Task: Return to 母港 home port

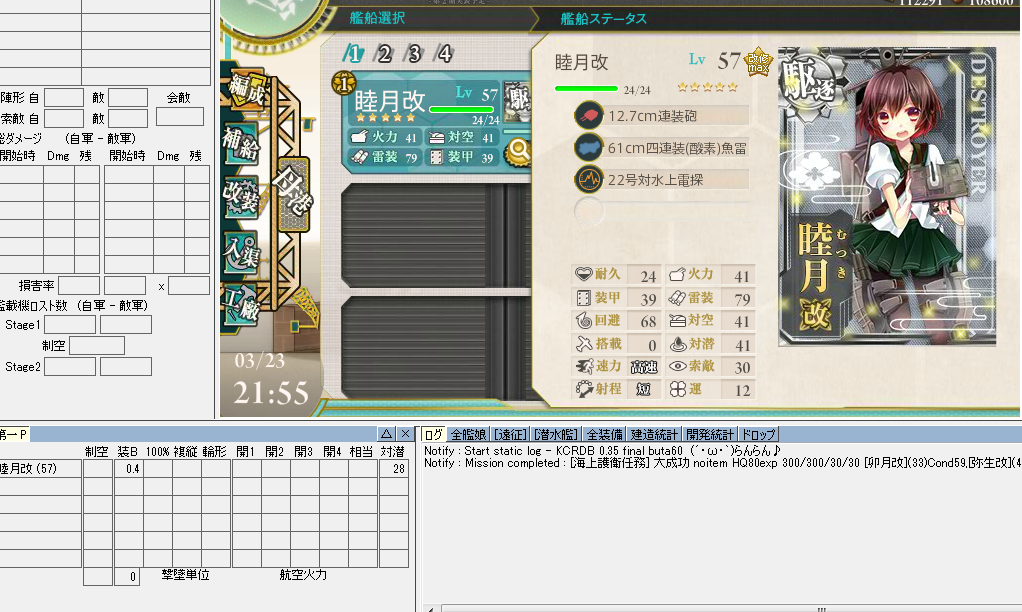Action: [293, 194]
